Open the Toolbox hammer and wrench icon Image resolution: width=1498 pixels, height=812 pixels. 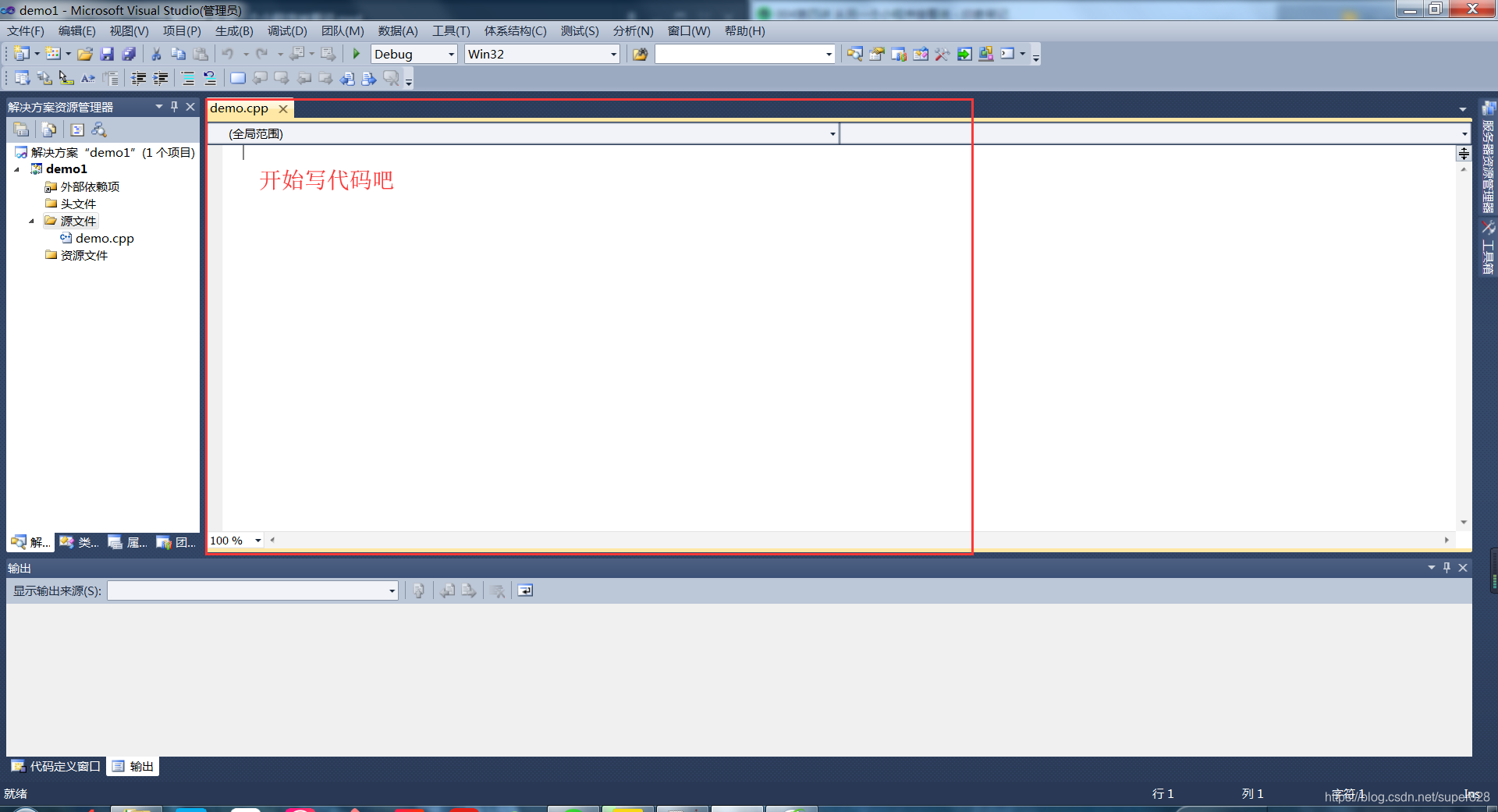tap(942, 54)
